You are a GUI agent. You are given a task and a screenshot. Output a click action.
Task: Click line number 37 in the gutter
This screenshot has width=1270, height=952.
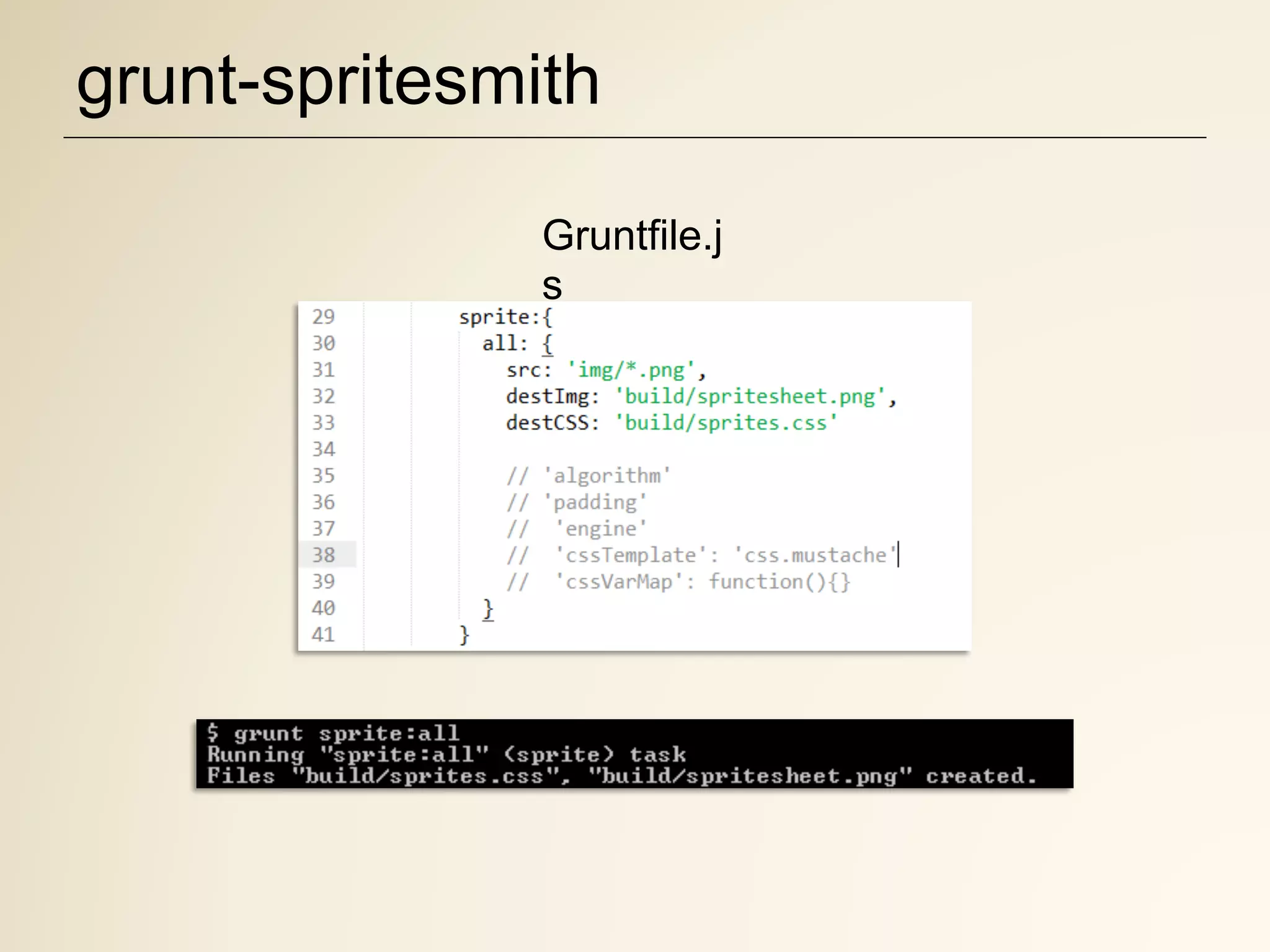[323, 529]
